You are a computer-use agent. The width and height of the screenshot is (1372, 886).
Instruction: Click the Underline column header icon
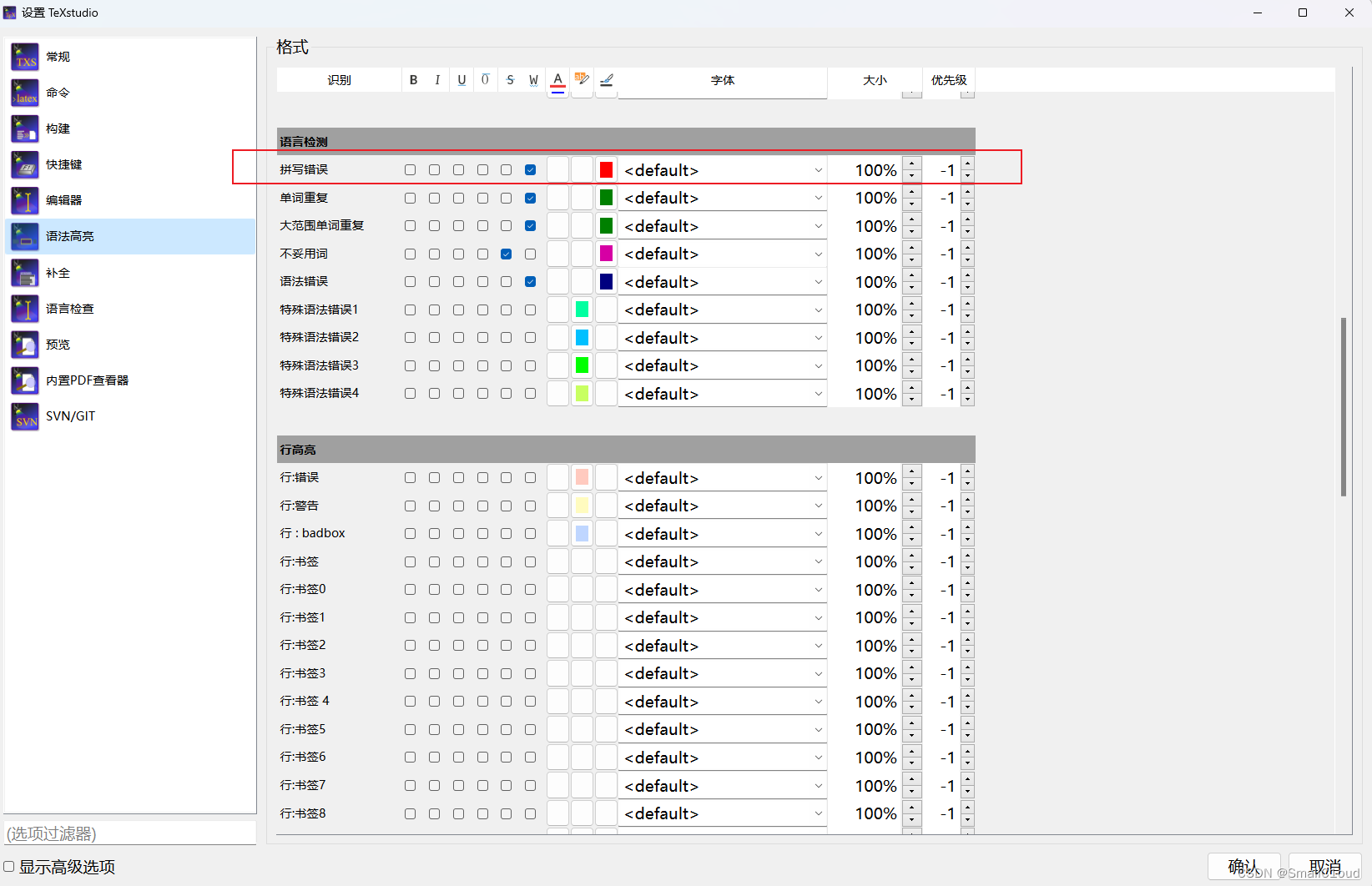click(x=462, y=80)
